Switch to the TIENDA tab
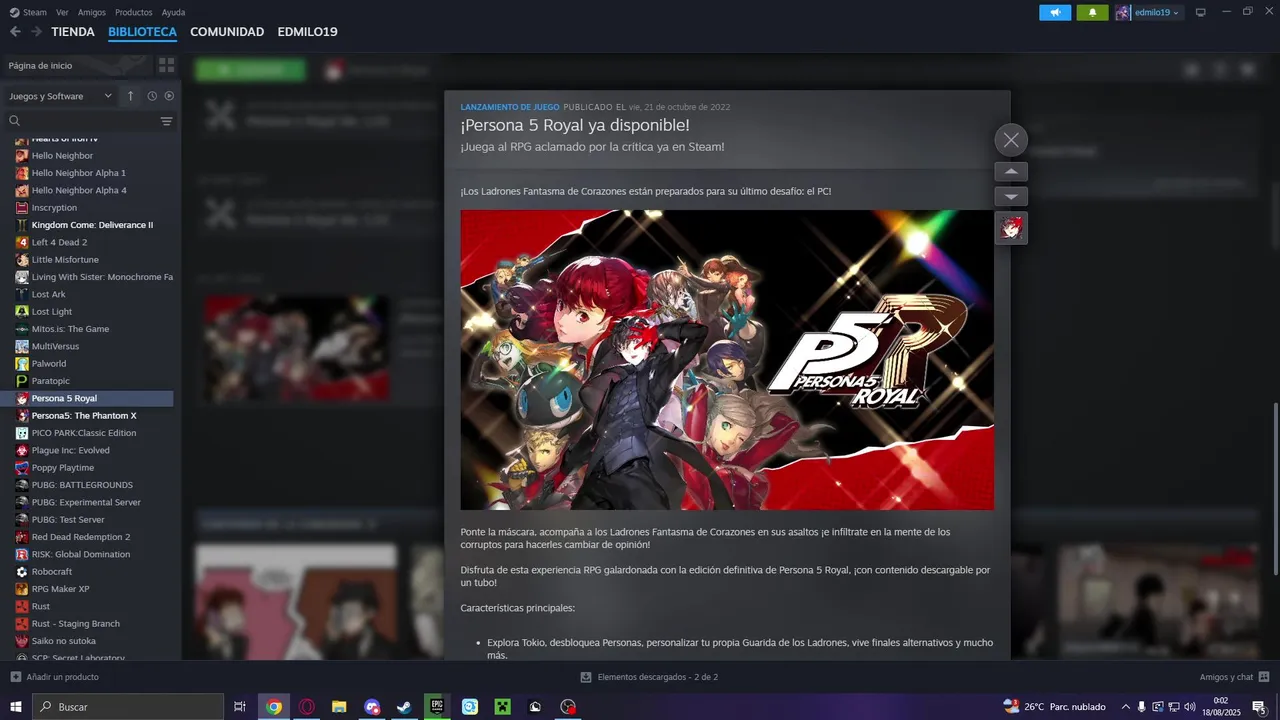 coord(73,32)
